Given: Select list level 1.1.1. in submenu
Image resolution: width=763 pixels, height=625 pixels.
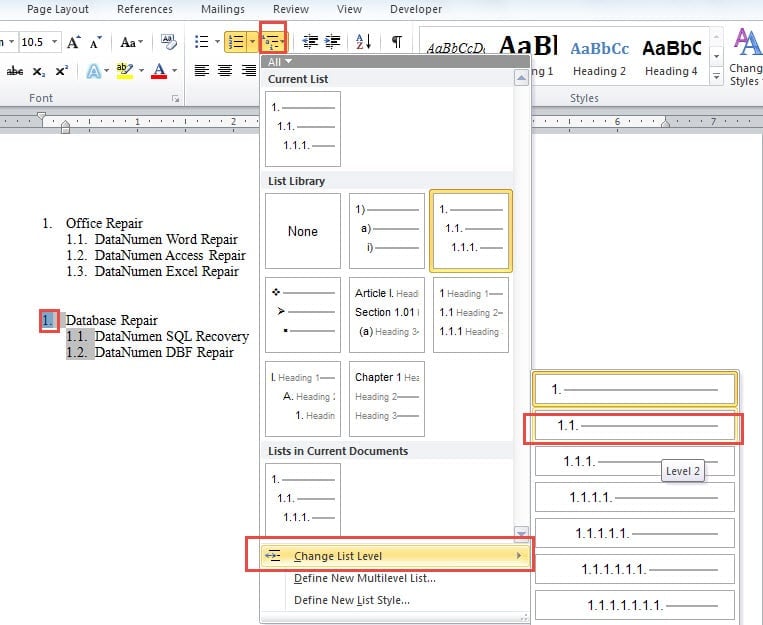Looking at the screenshot, I should pyautogui.click(x=635, y=461).
